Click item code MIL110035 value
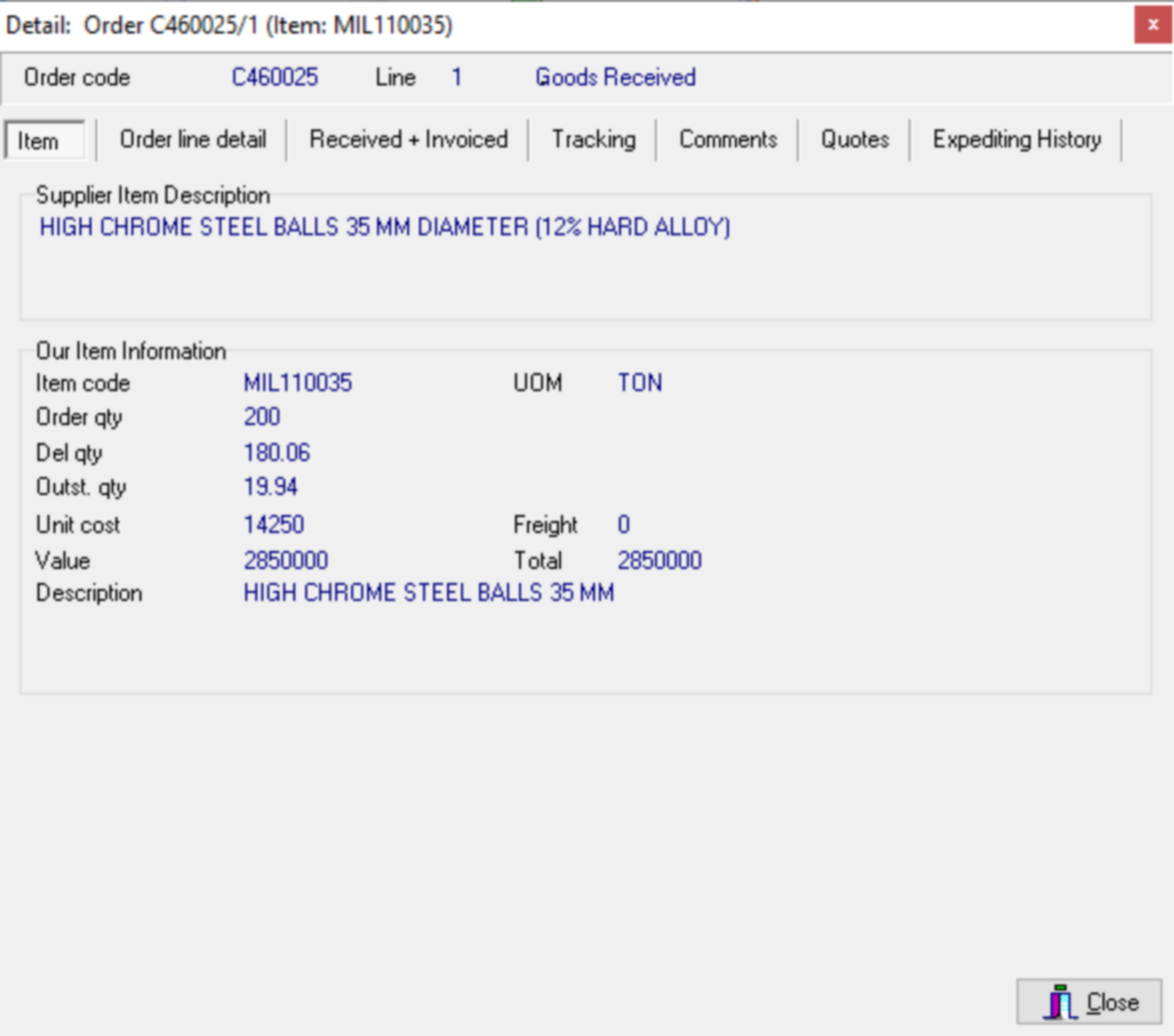 point(297,383)
